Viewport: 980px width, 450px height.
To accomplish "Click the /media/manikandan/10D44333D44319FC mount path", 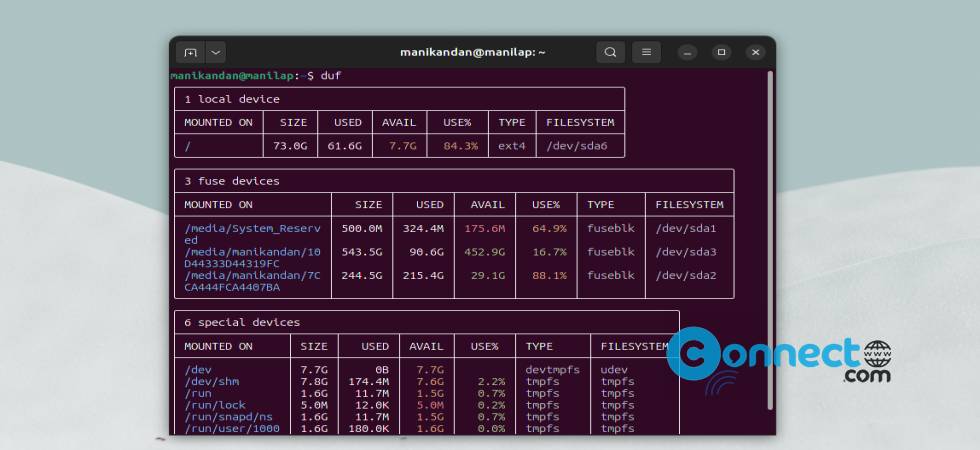I will click(x=252, y=258).
